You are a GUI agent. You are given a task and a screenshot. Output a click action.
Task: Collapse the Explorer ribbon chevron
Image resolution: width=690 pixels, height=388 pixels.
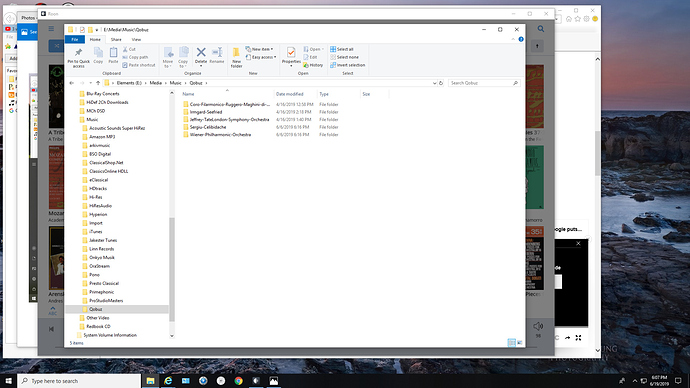coord(513,40)
